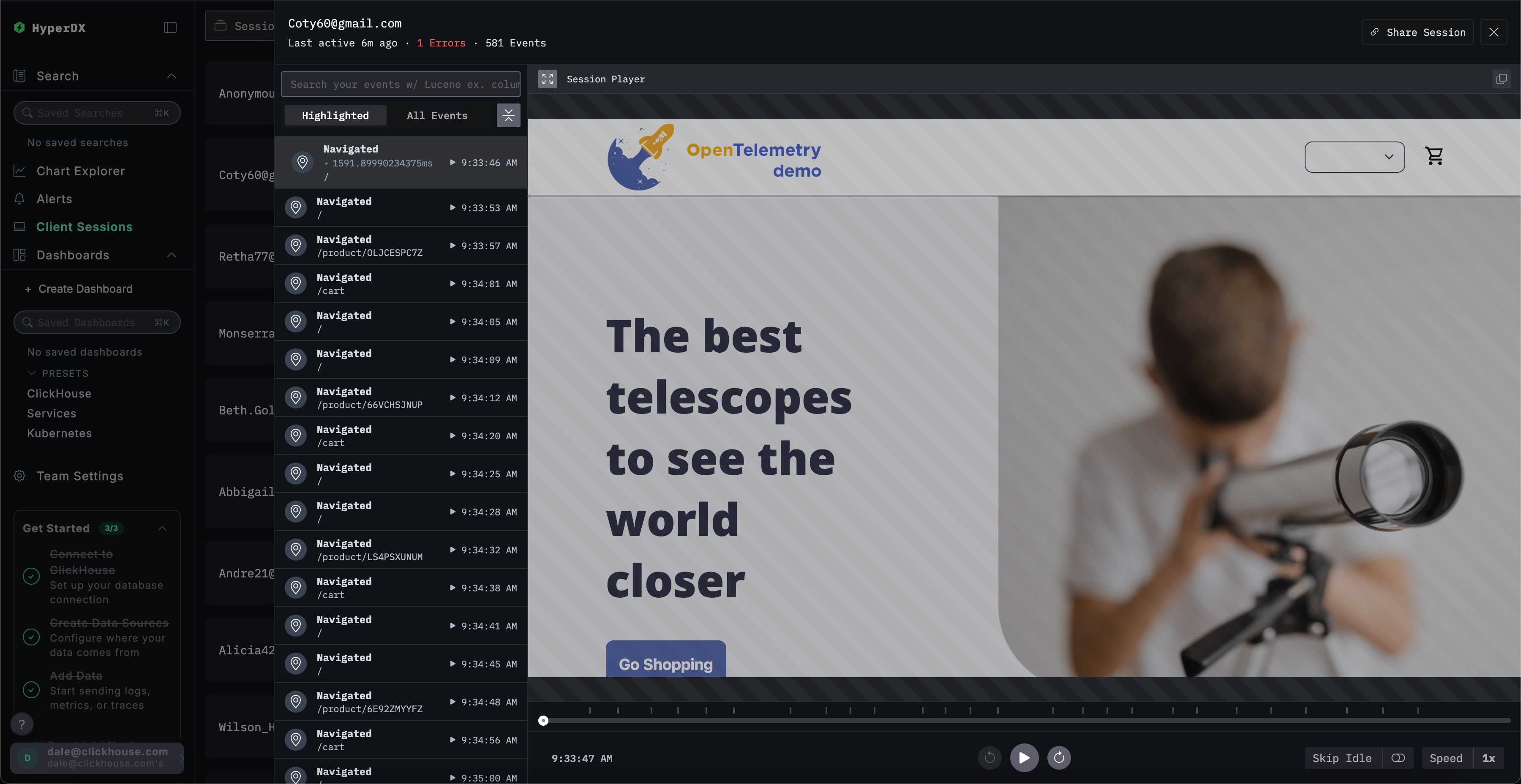Image resolution: width=1521 pixels, height=784 pixels.
Task: Switch to the All Events tab
Action: pyautogui.click(x=437, y=115)
